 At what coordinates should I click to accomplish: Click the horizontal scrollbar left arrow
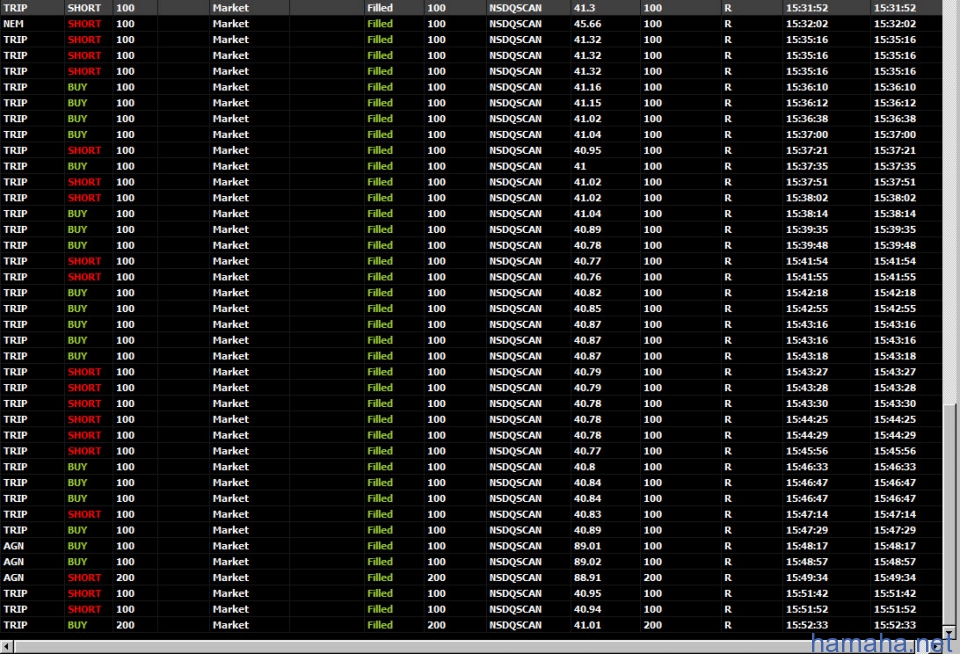7,647
